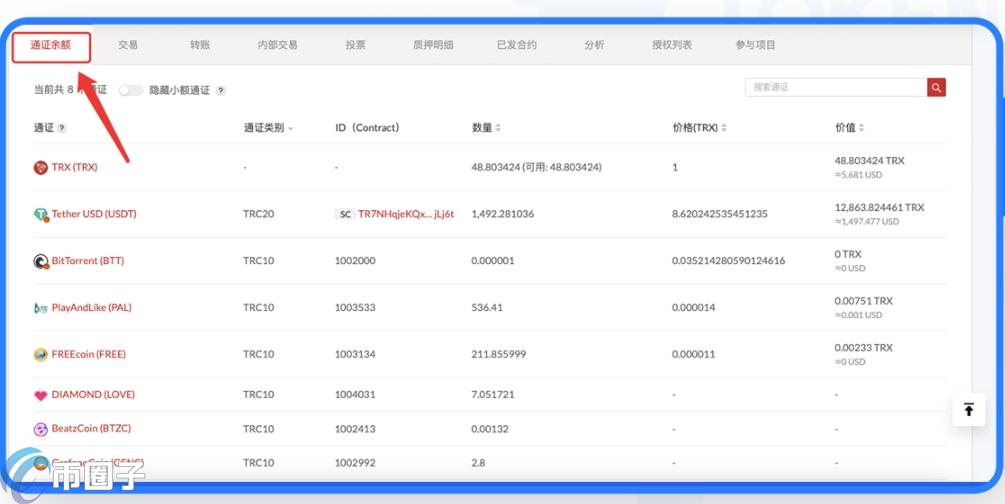The width and height of the screenshot is (1005, 504).
Task: Open the 质押明细 tab
Action: tap(433, 45)
